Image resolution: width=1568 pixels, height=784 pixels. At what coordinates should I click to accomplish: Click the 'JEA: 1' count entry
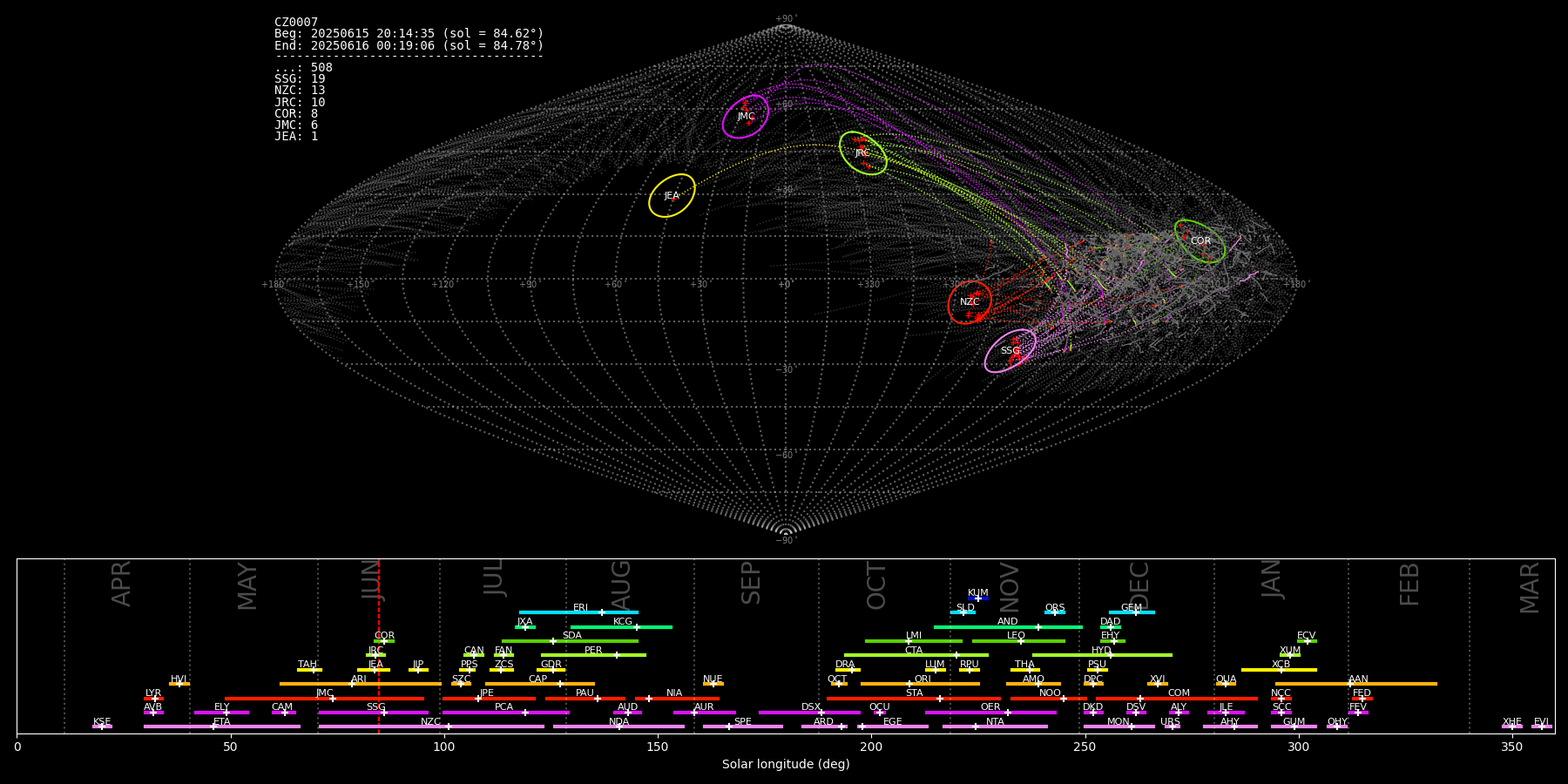(x=296, y=136)
